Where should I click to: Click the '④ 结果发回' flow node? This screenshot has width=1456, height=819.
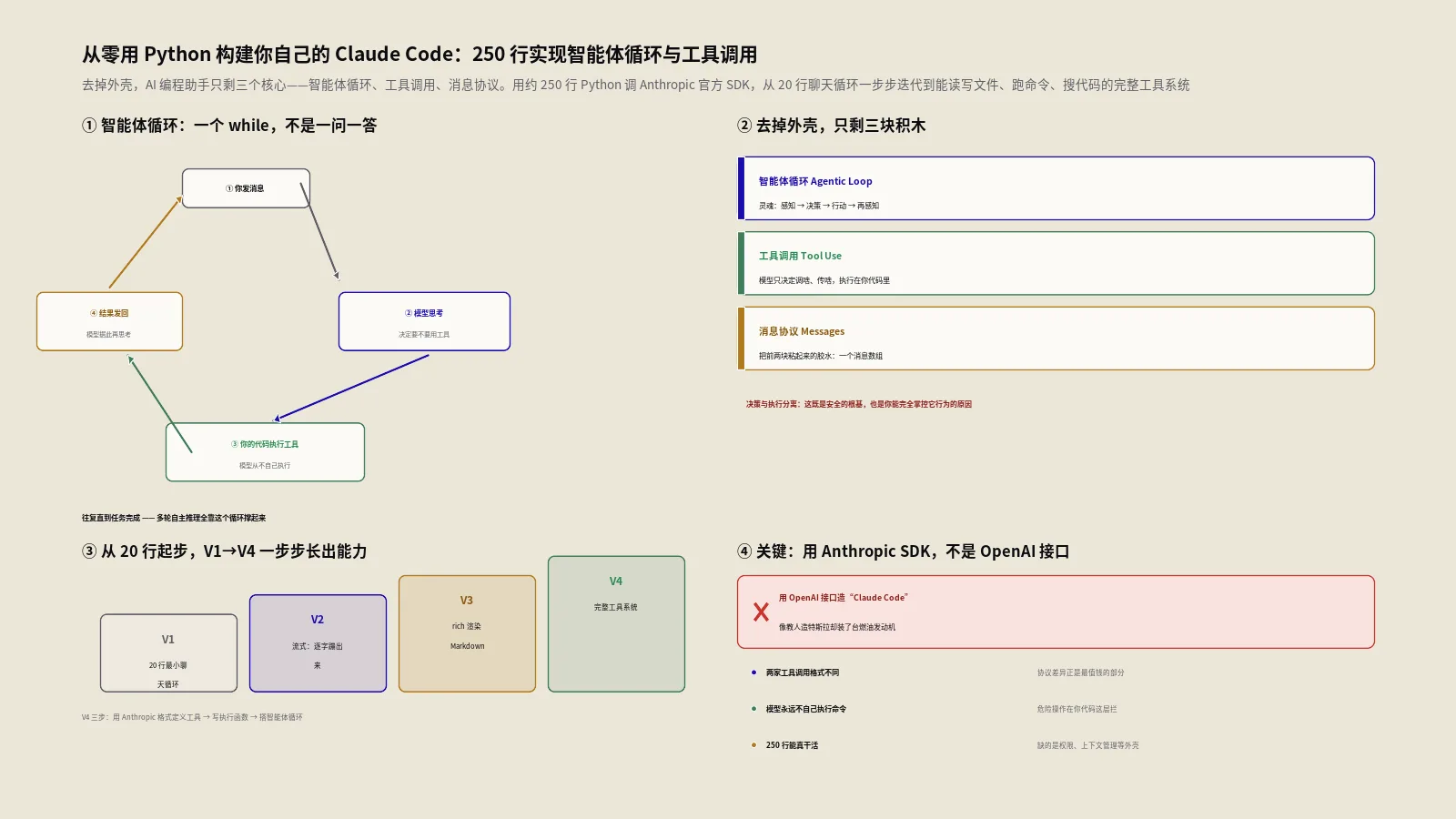(x=109, y=321)
